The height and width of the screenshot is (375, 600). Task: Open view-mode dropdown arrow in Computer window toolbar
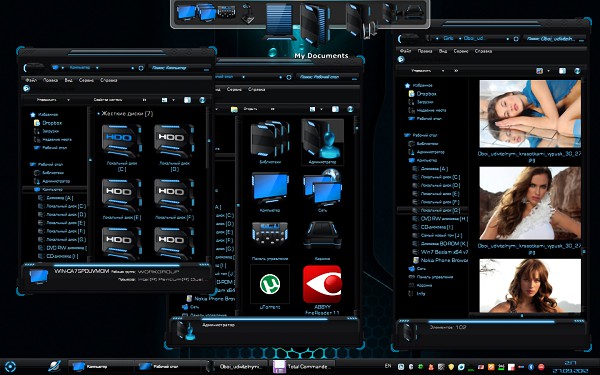click(173, 100)
